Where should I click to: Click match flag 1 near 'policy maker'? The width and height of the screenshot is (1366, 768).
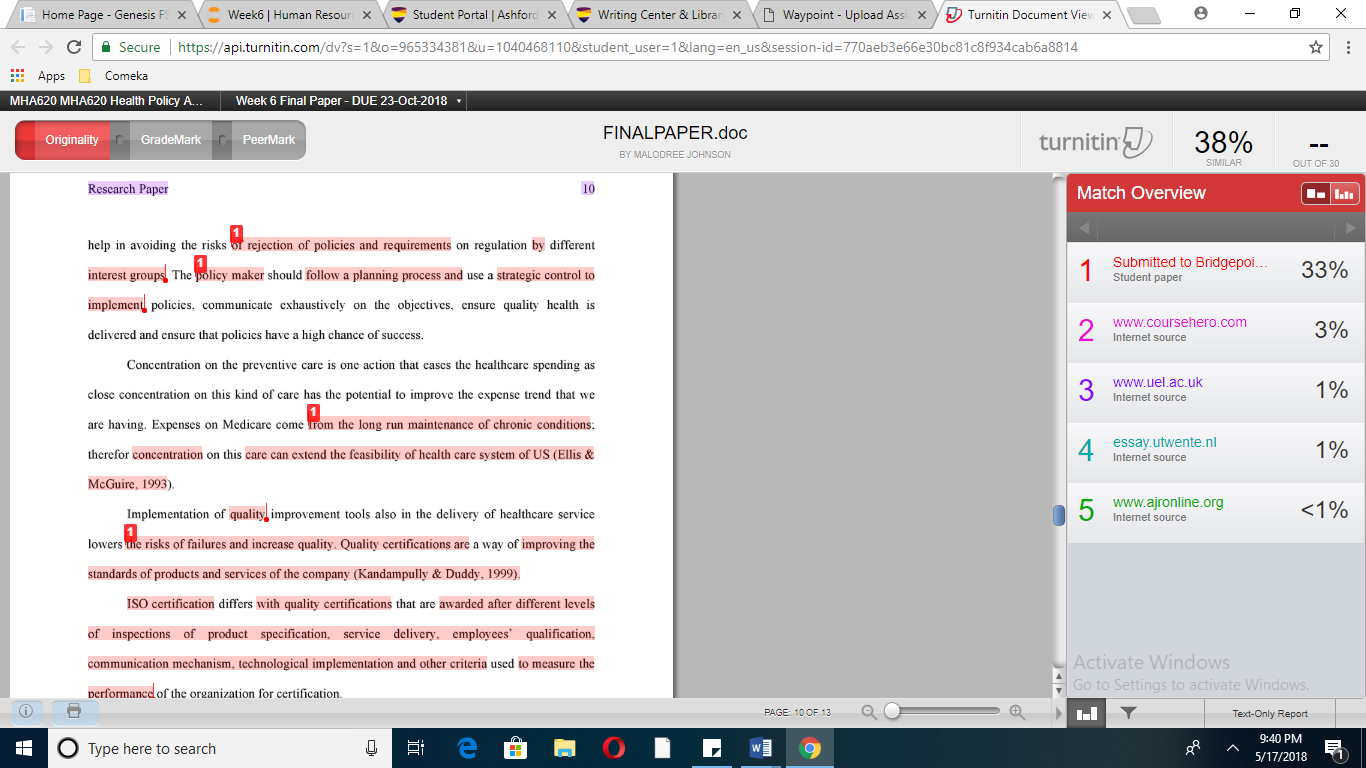click(200, 264)
